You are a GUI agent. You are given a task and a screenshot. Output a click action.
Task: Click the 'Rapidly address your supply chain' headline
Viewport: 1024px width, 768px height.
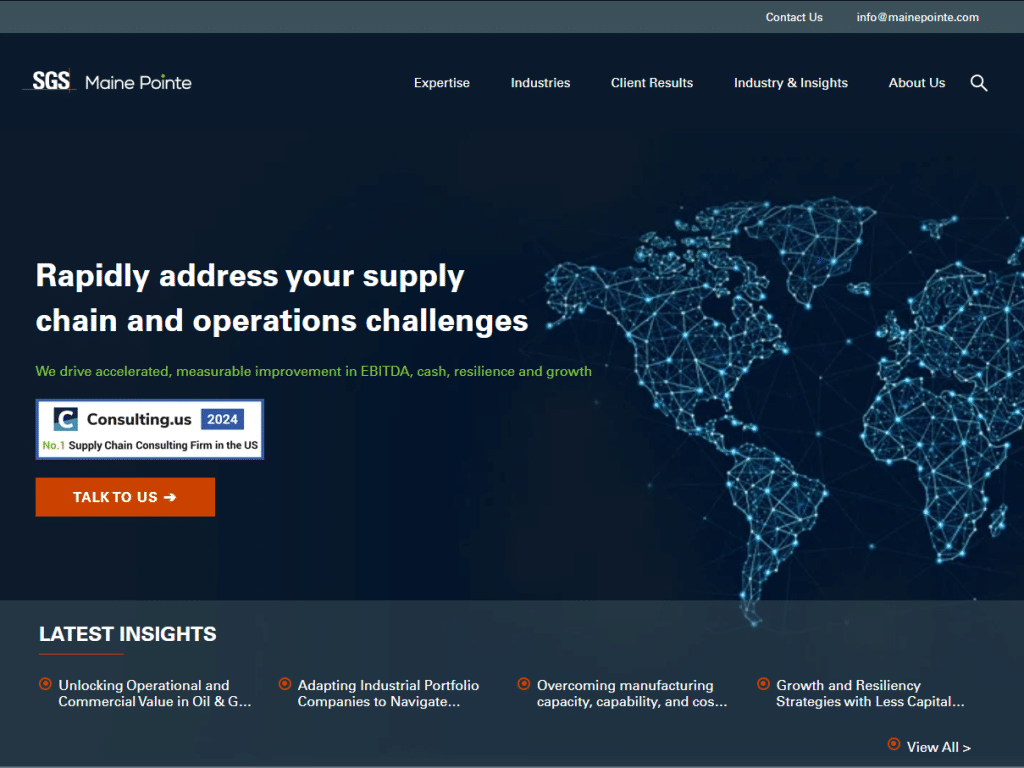[281, 298]
